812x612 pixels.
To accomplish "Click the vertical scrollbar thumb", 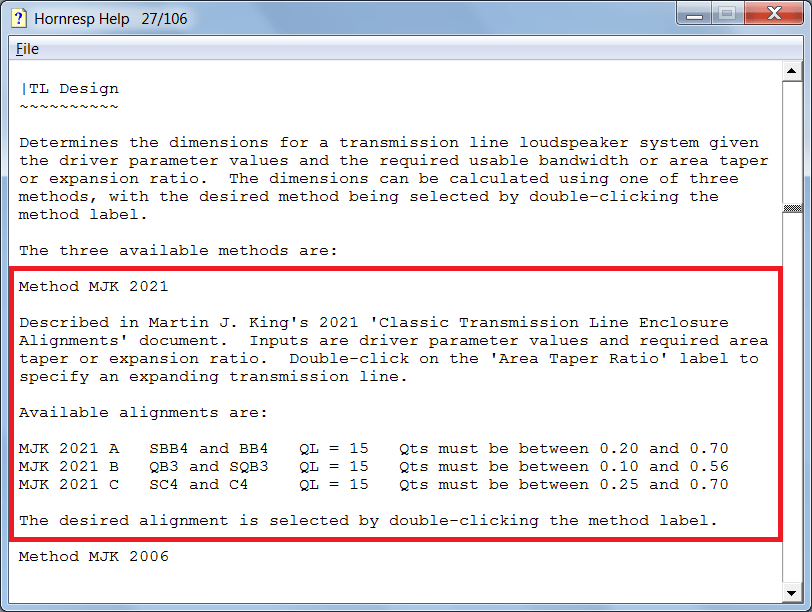I will 792,209.
